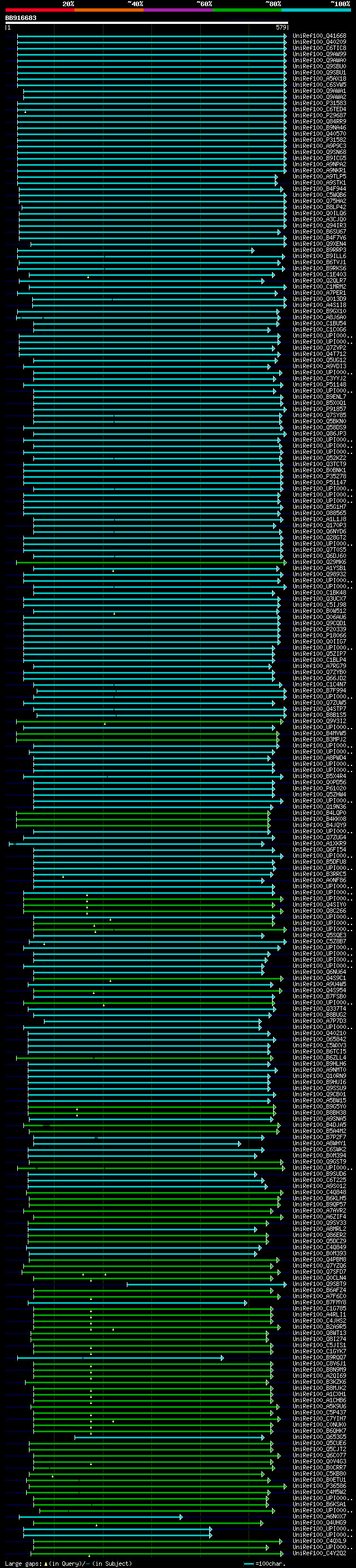356x1568 pixels.
Task: Click the UniRef100_Q8C266 label
Action: [x=319, y=911]
